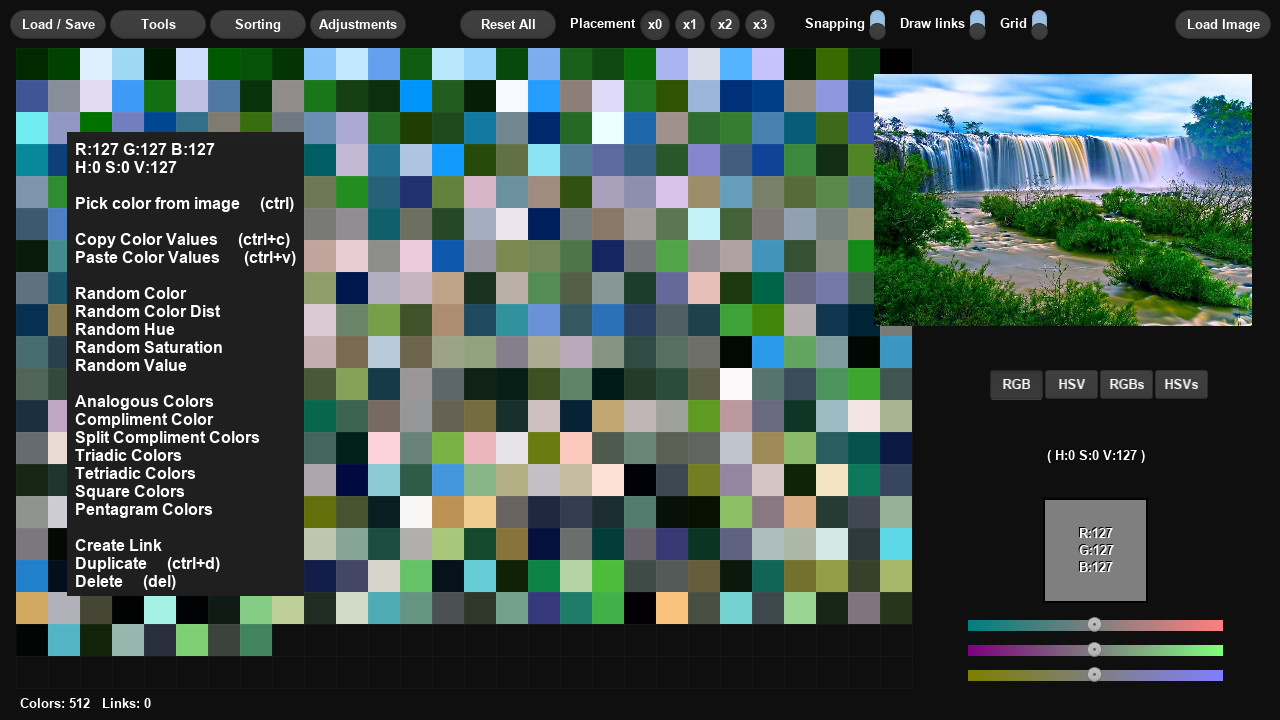Click the Reset All button
Screen dimensions: 1280x720
(508, 24)
